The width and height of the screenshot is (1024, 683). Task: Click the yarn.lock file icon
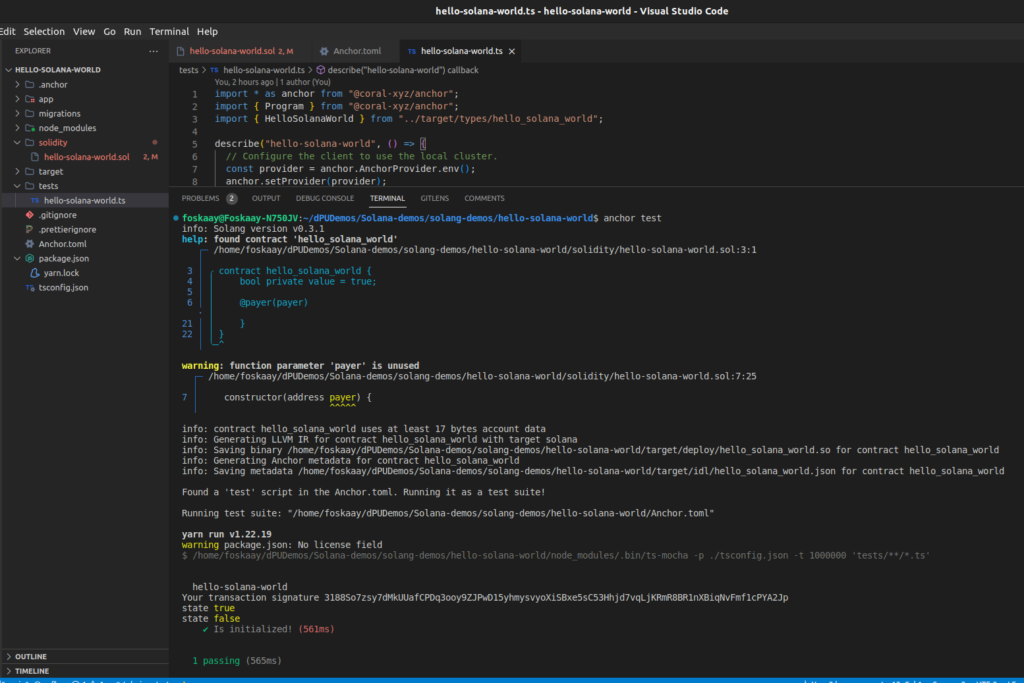(x=35, y=273)
